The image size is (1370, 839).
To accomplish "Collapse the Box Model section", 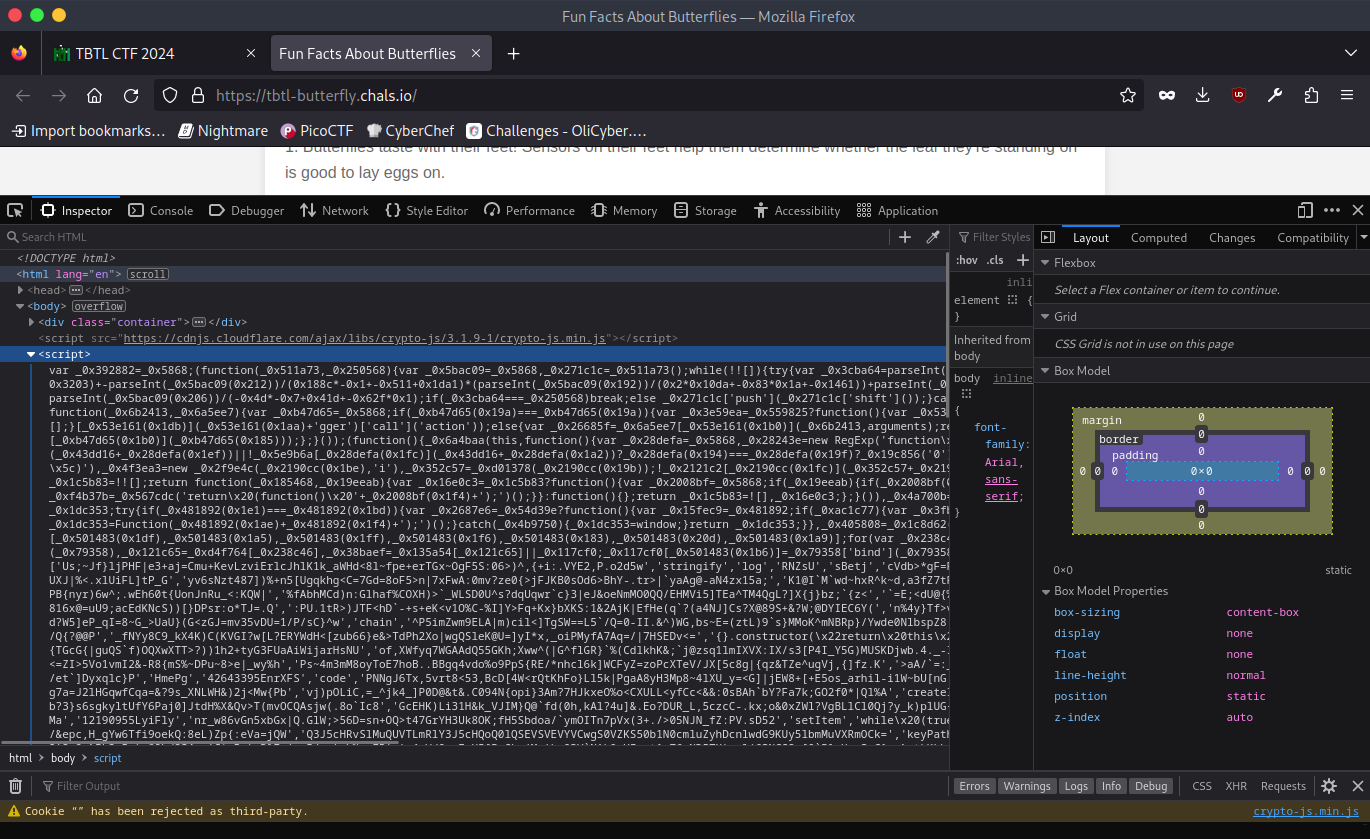I will tap(1045, 371).
